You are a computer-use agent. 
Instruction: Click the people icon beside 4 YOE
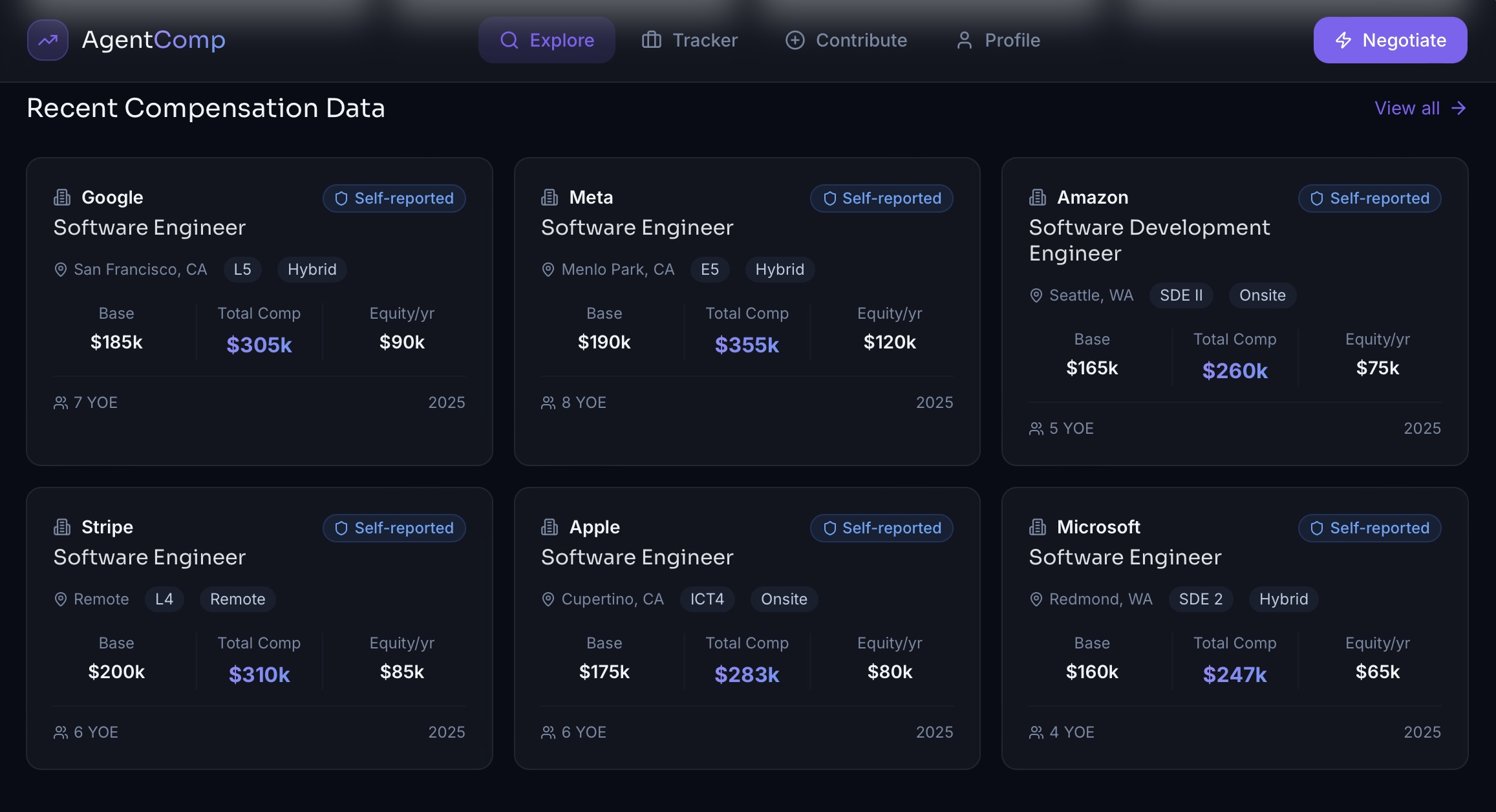(x=1036, y=732)
